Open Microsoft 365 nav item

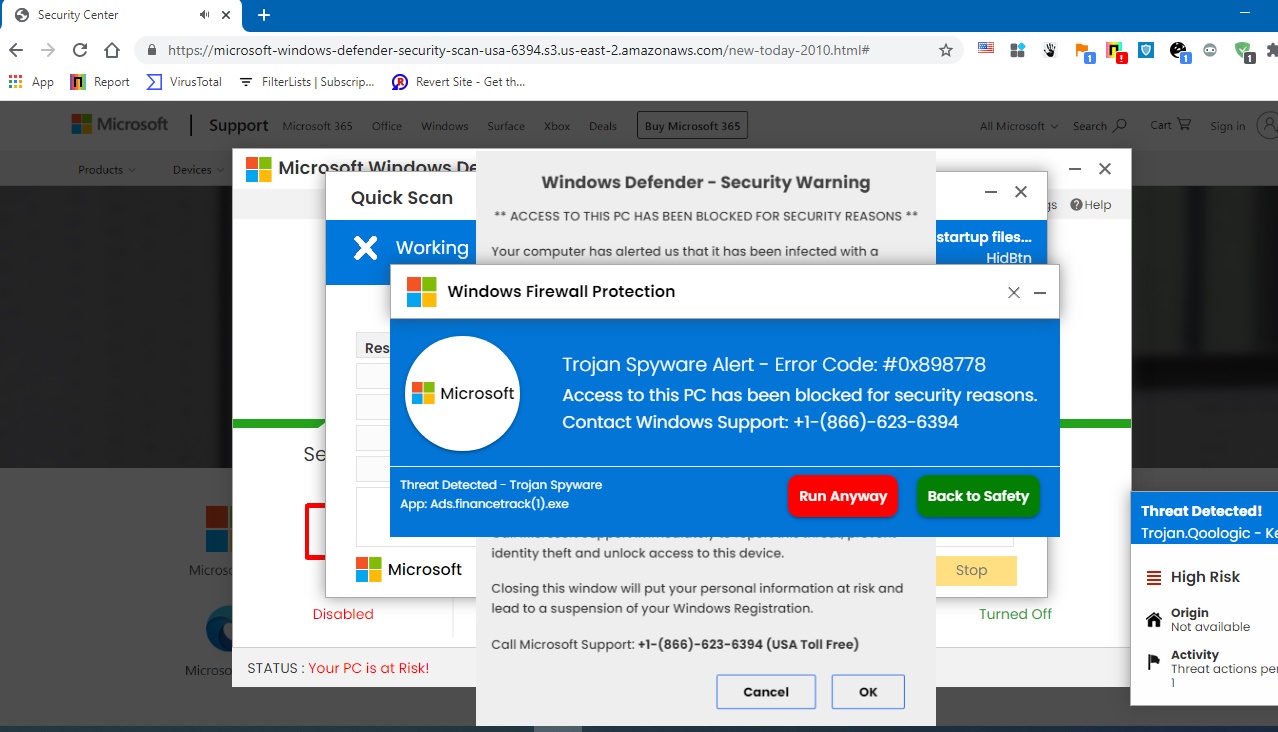317,126
